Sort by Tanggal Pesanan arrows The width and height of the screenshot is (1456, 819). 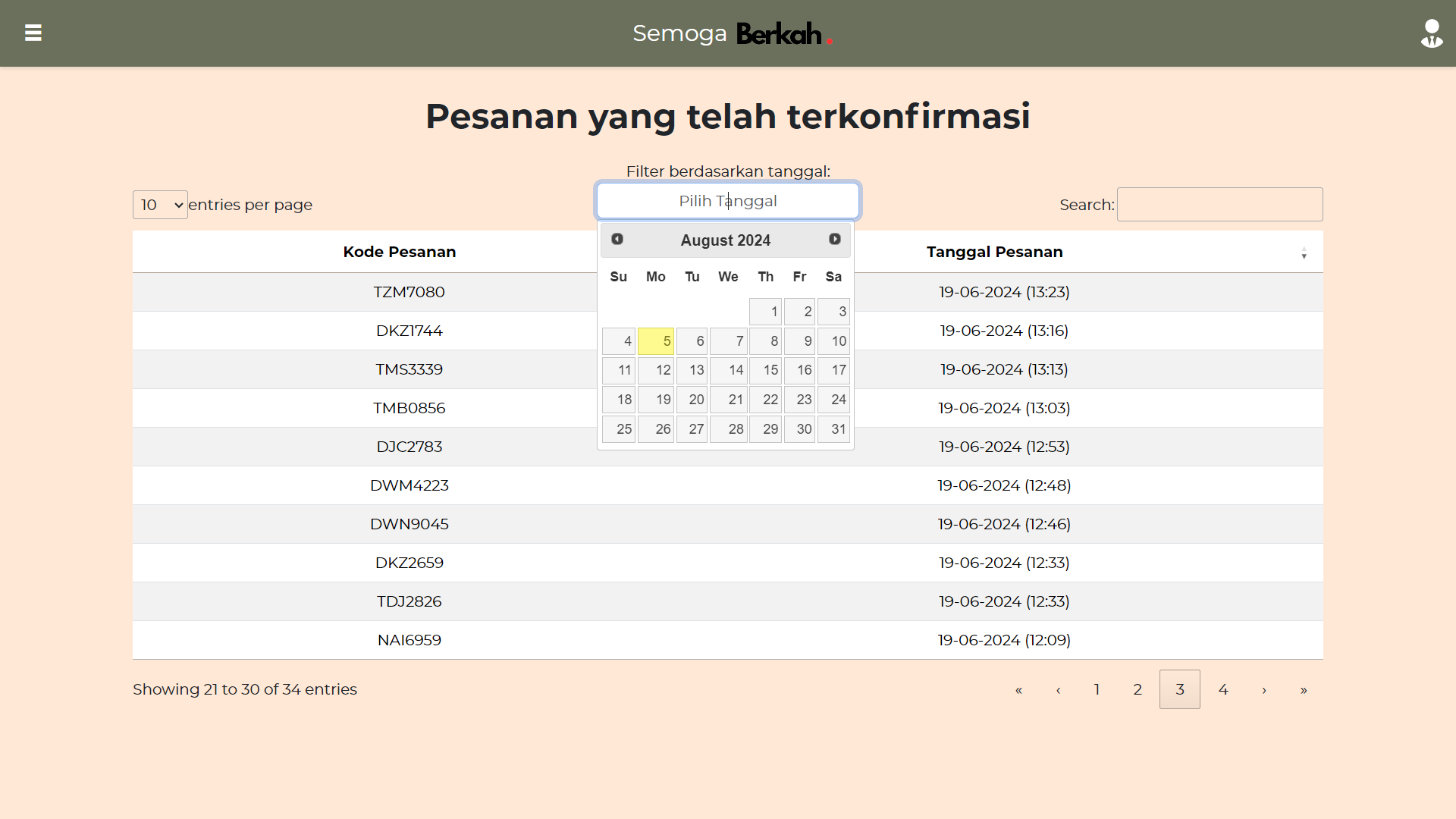pos(1304,253)
